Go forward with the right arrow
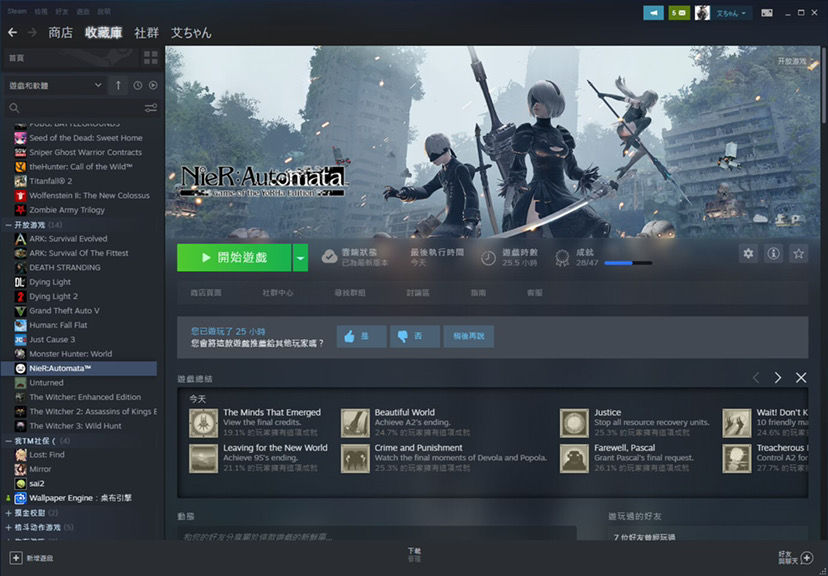 click(x=32, y=33)
